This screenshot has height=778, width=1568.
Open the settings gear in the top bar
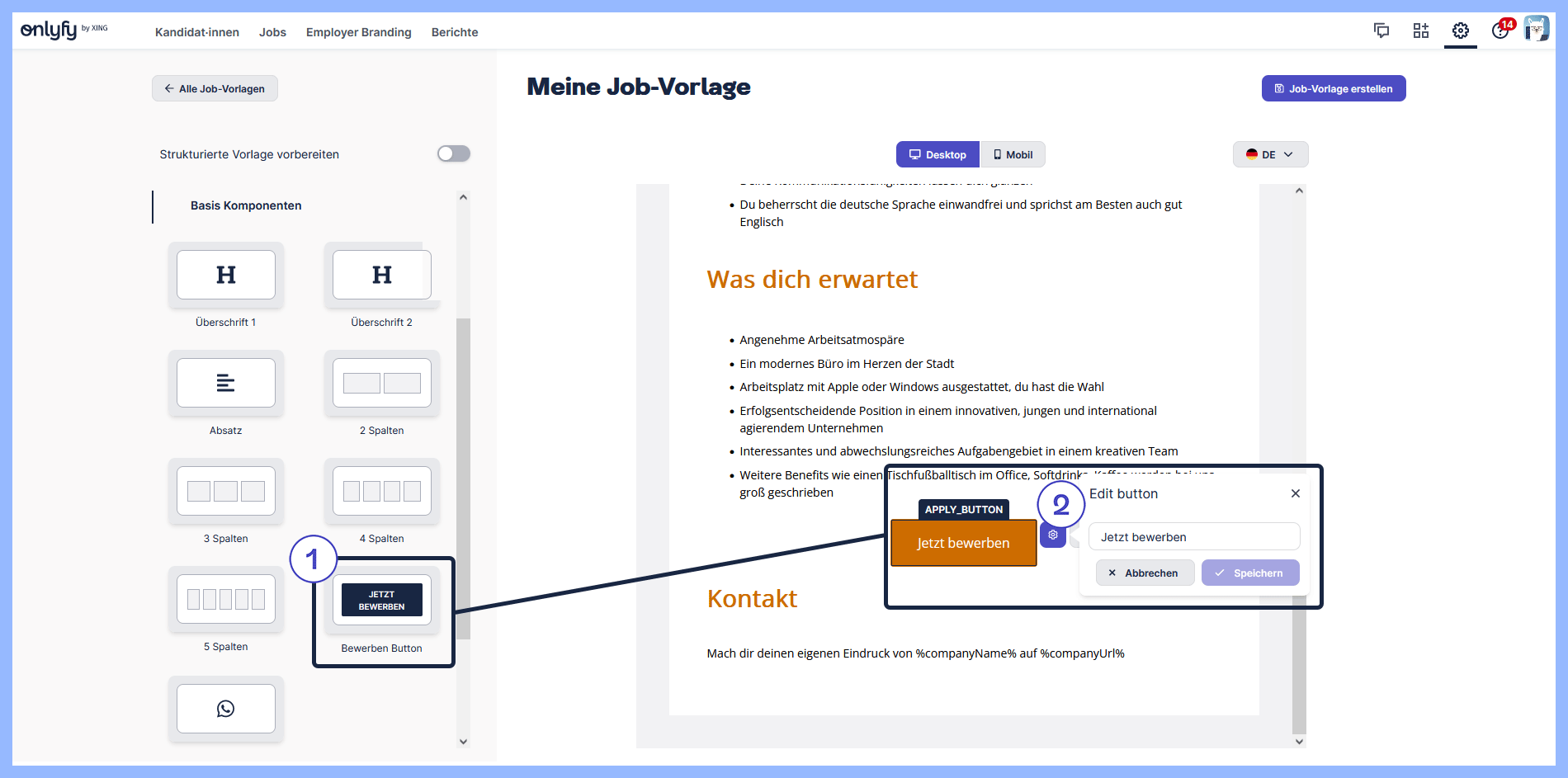click(x=1460, y=30)
